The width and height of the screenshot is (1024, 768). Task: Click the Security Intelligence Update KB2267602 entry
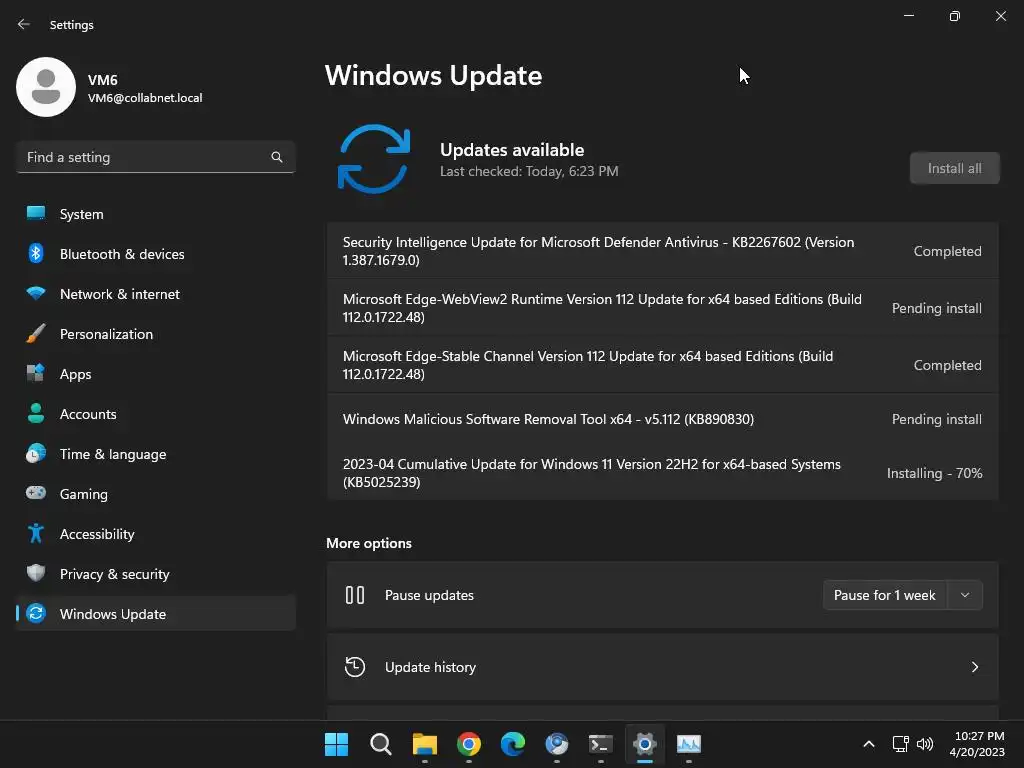pyautogui.click(x=662, y=251)
